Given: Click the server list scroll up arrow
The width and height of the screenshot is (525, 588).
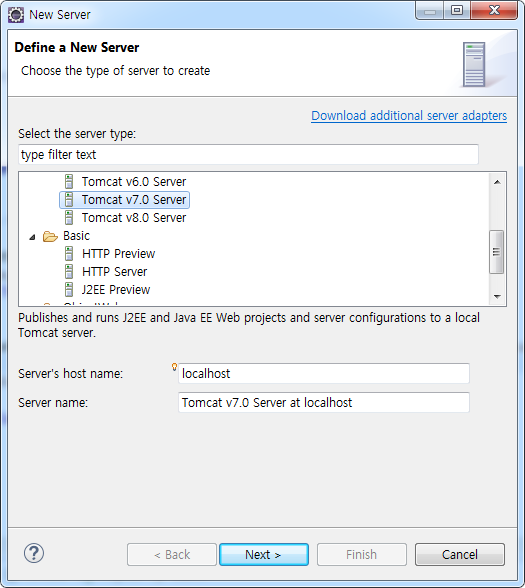Looking at the screenshot, I should pos(497,182).
